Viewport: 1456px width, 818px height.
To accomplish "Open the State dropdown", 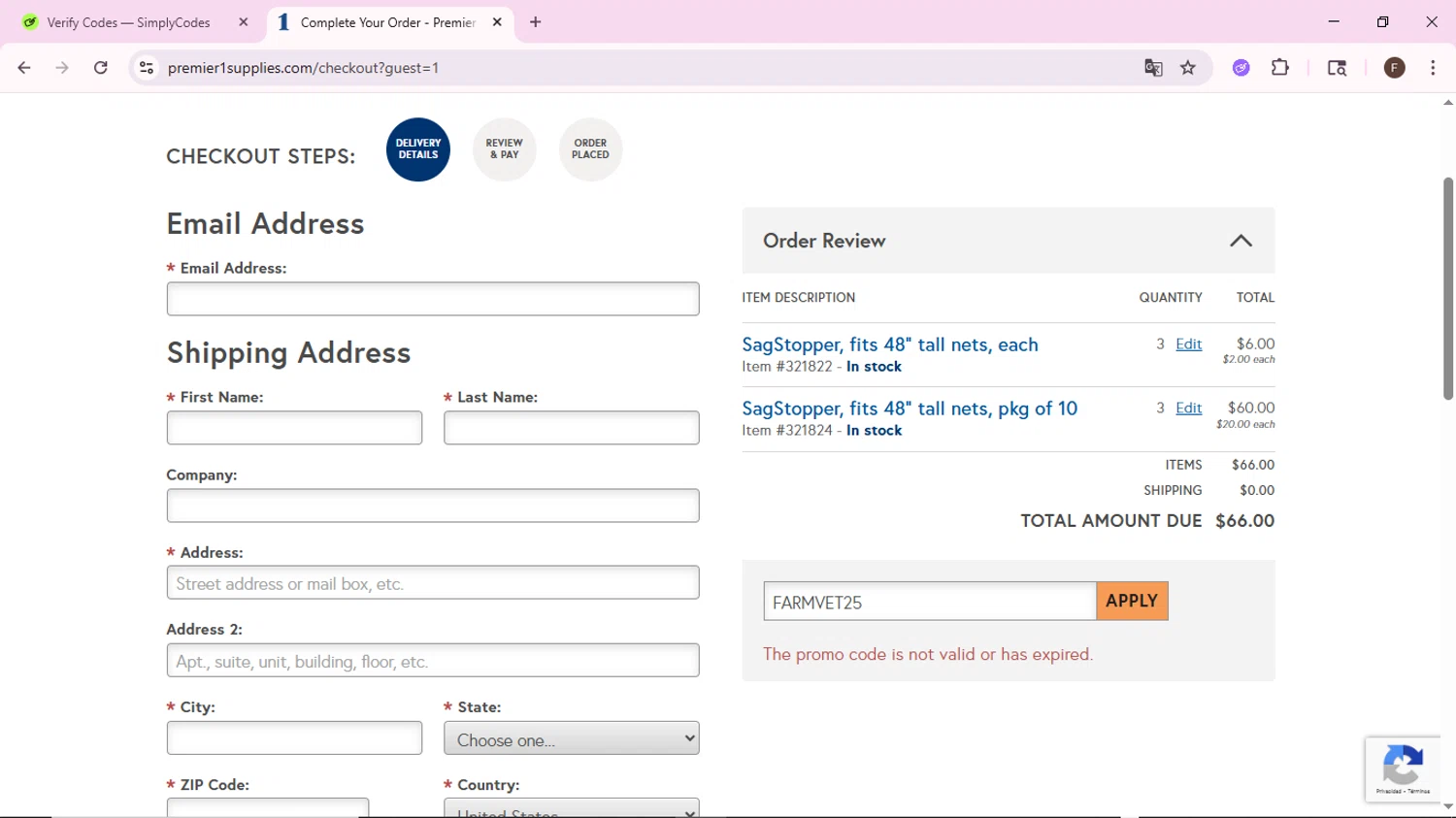I will pos(572,738).
